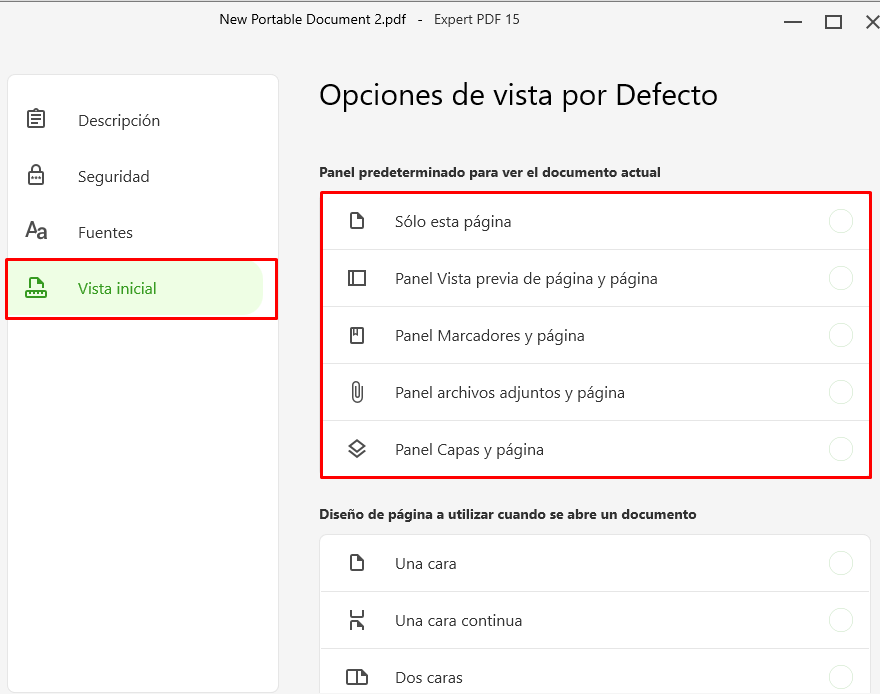Image resolution: width=880 pixels, height=694 pixels.
Task: Maximize the Expert PDF window
Action: pos(833,22)
